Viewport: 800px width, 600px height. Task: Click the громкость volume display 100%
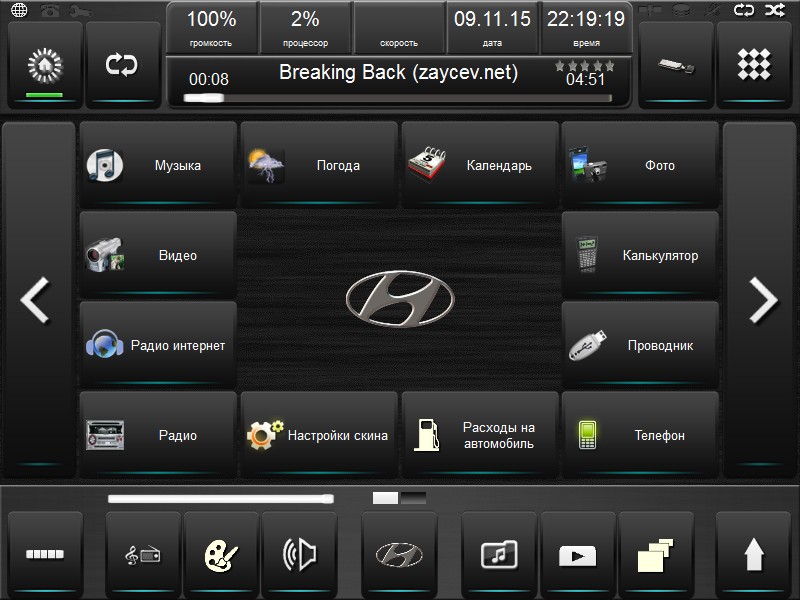click(x=211, y=28)
